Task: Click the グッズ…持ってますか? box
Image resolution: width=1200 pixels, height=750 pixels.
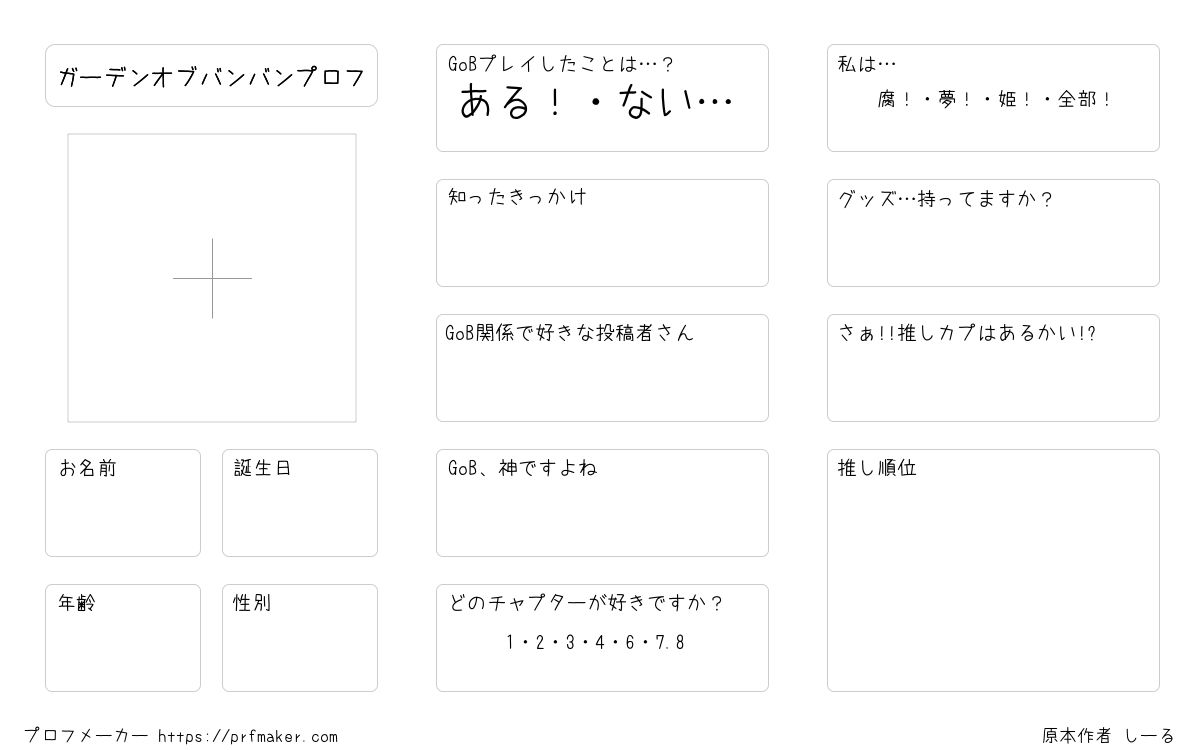Action: click(x=993, y=233)
